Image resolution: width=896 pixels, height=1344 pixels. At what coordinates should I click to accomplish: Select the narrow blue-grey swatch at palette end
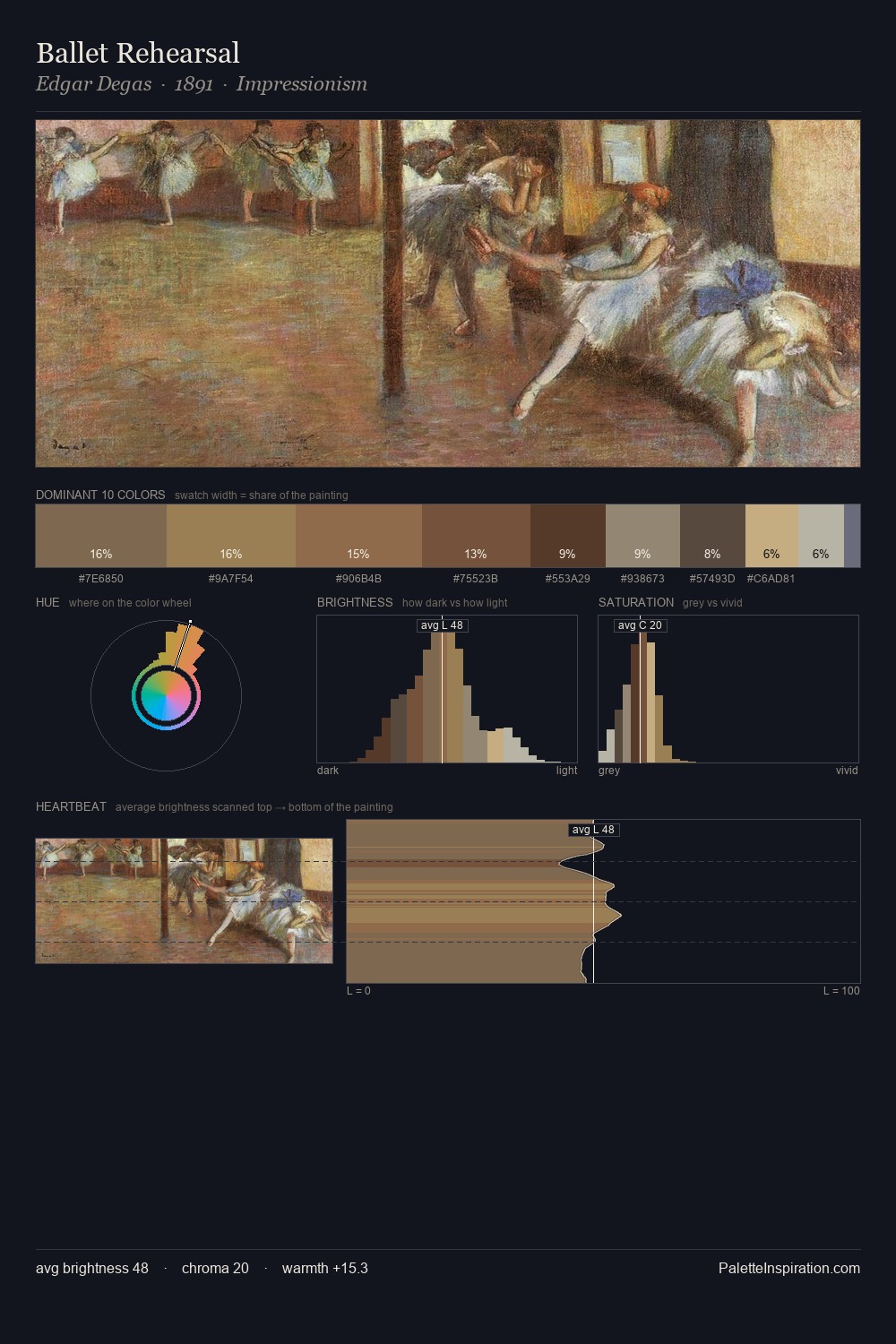(x=852, y=536)
